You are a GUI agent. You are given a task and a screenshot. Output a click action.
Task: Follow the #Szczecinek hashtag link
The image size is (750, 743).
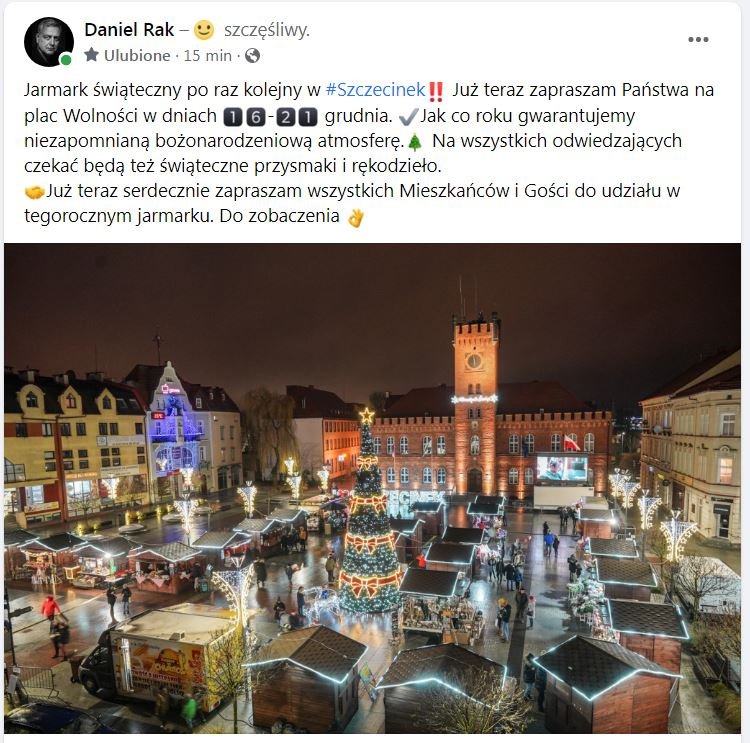375,89
